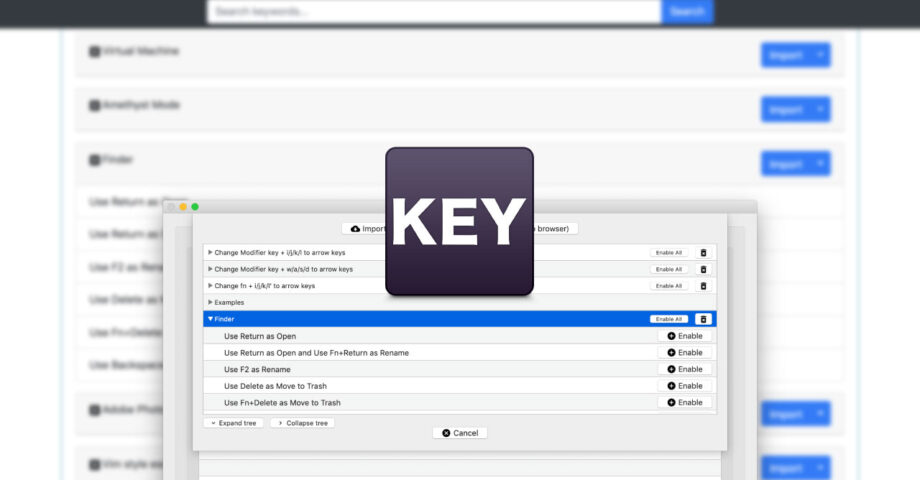
Task: Click trash icon for 'Change Modifier key + w/a/s/d' row
Action: point(703,269)
